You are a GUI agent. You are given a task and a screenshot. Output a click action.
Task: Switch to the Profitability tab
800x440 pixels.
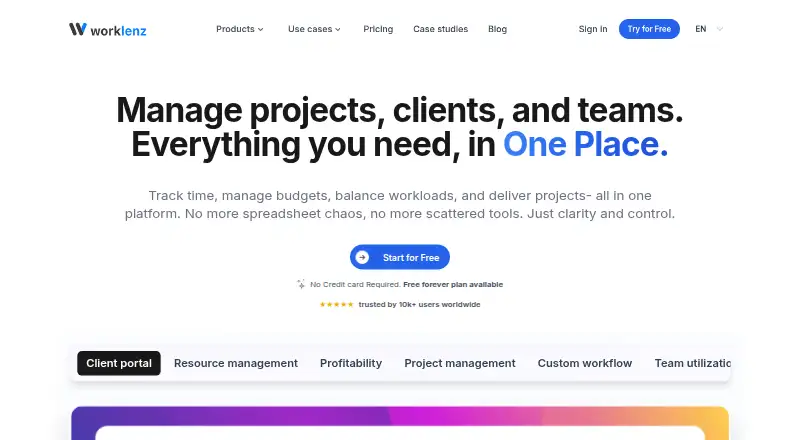pyautogui.click(x=351, y=363)
